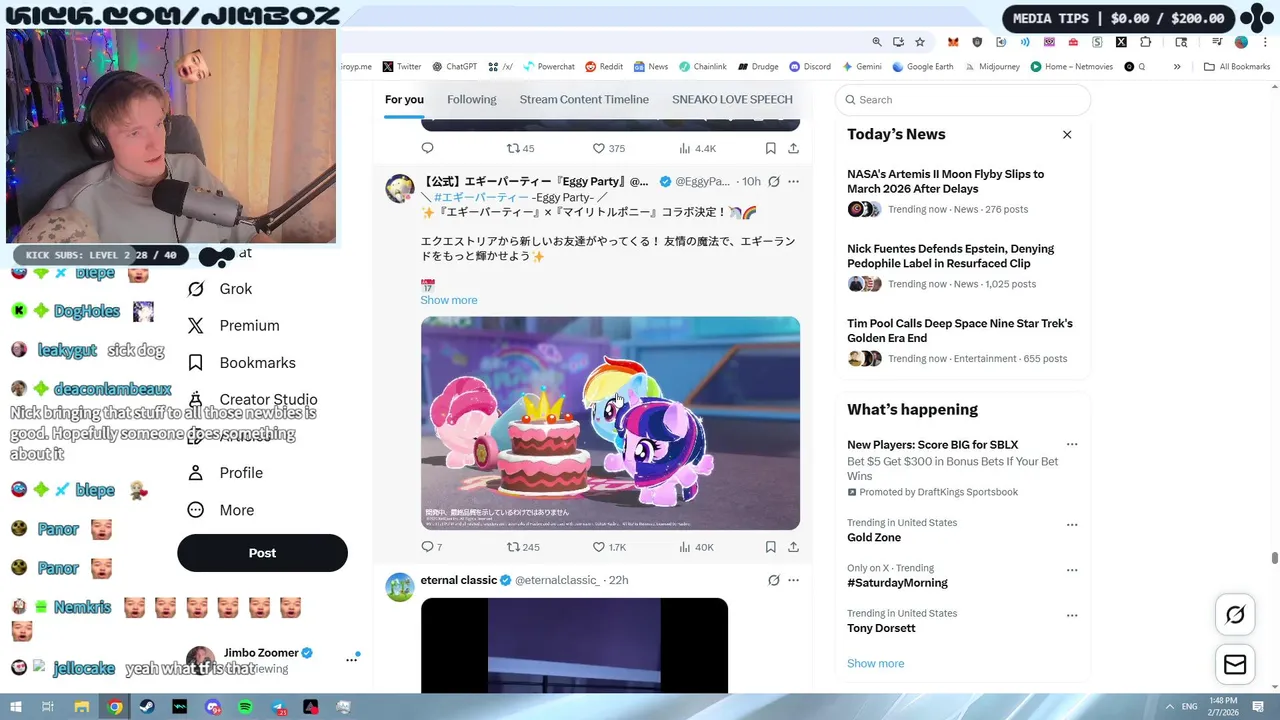Open Spotify from the taskbar

[x=245, y=707]
